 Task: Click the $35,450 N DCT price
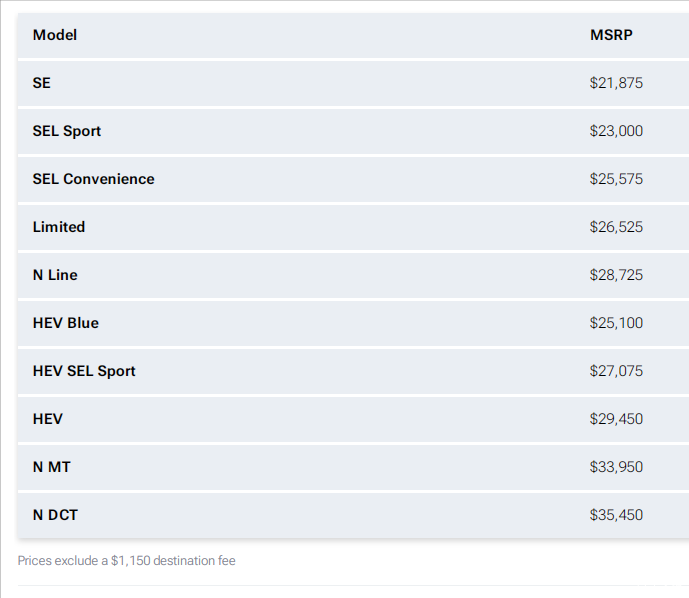[x=616, y=515]
